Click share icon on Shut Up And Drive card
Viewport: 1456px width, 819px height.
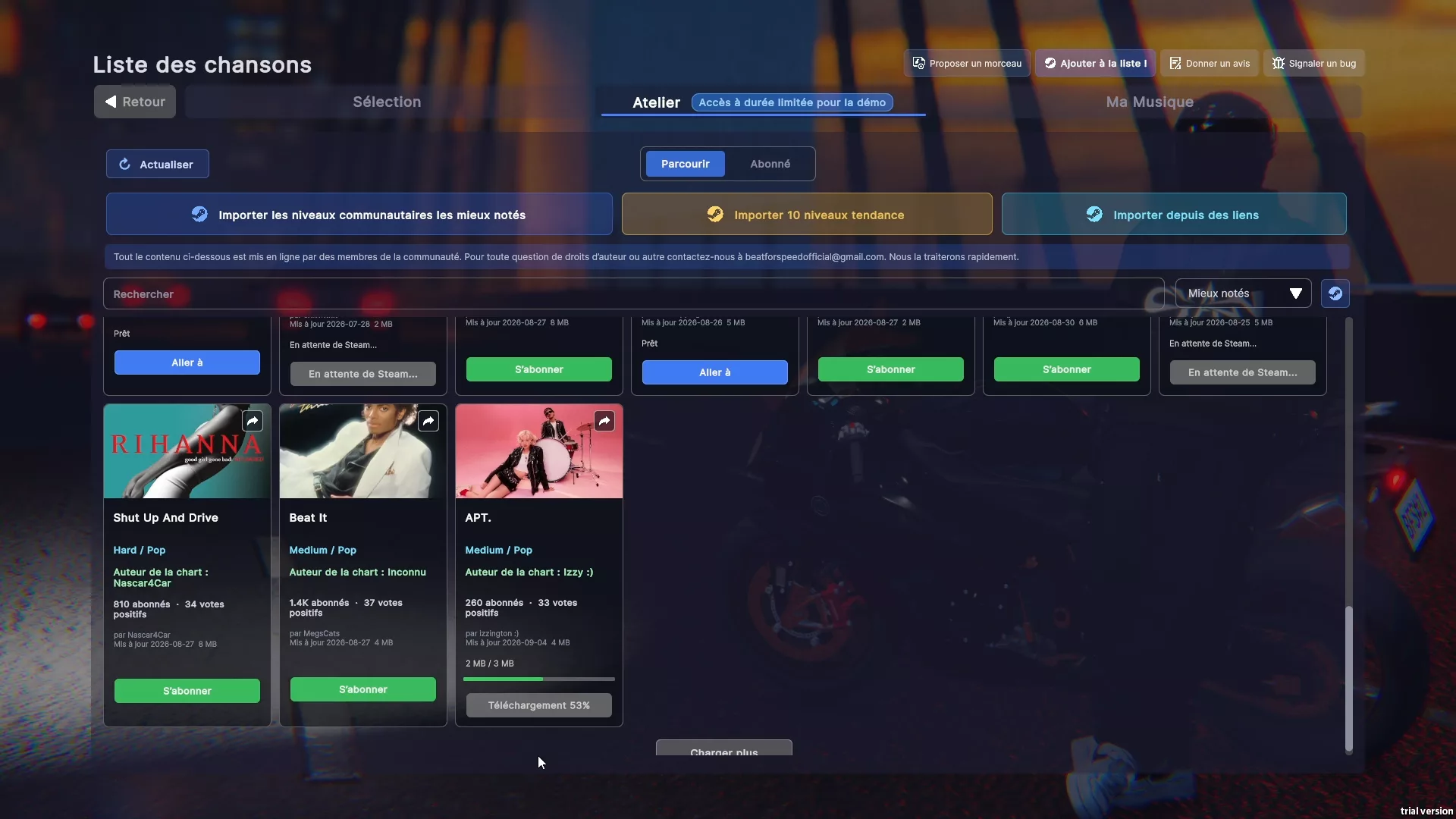click(x=253, y=421)
